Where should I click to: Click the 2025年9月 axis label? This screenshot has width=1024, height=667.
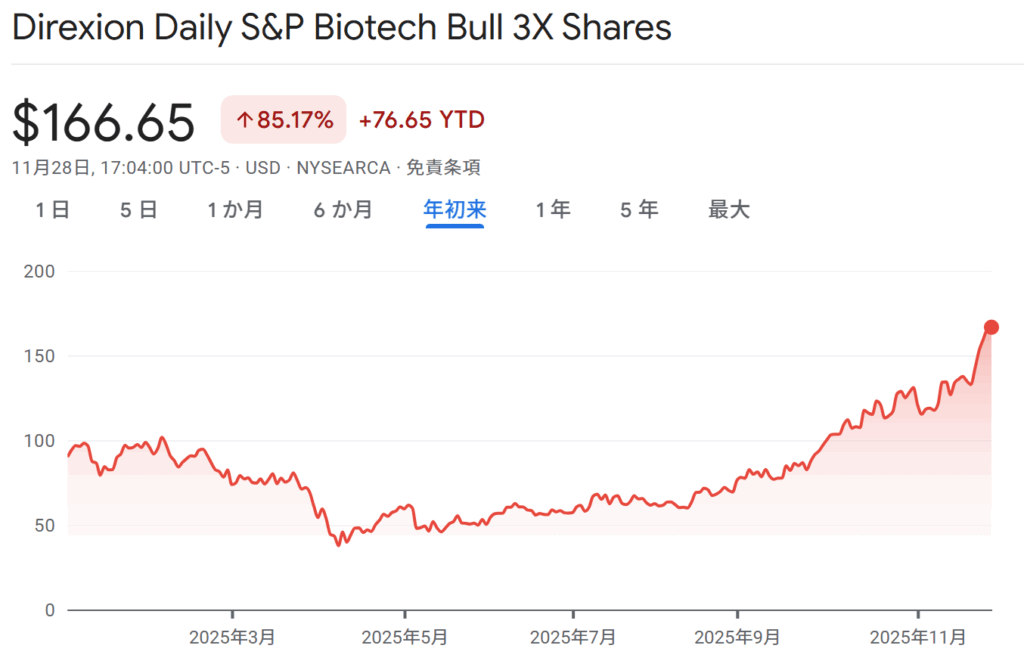click(x=738, y=637)
